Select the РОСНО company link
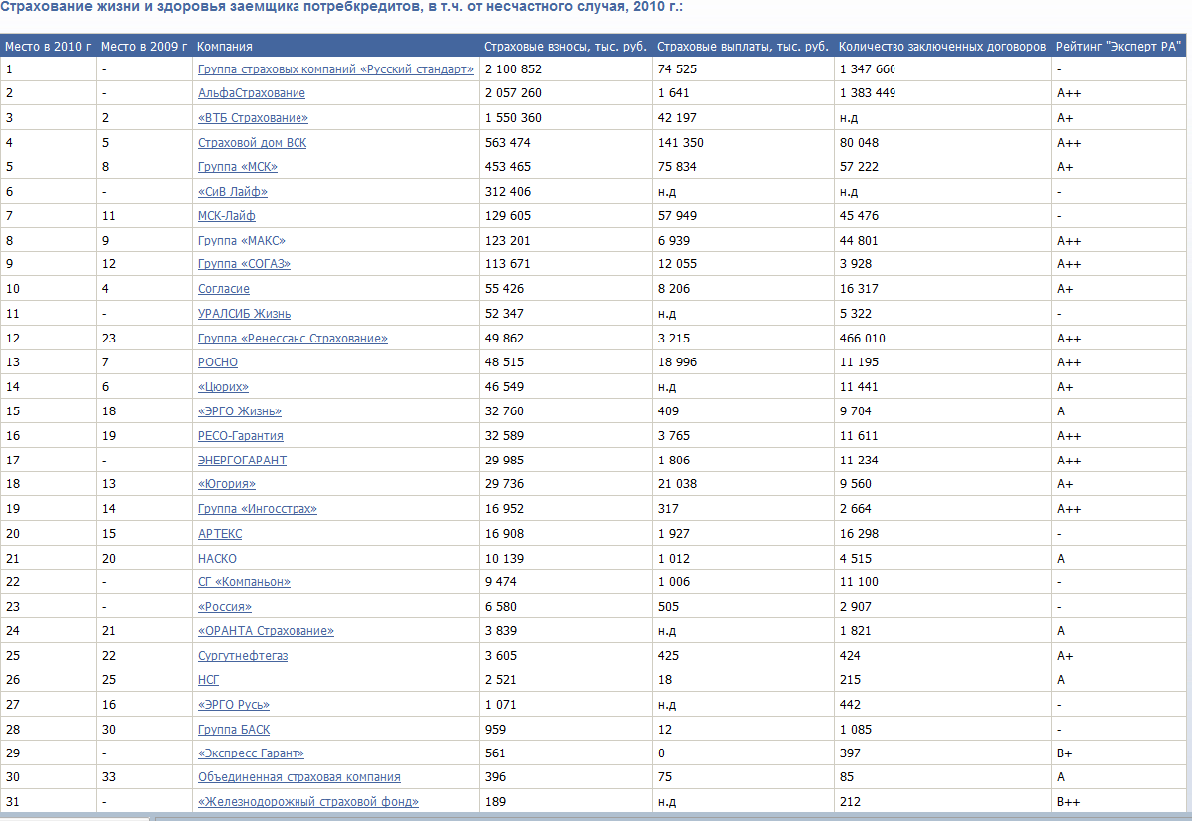The image size is (1192, 821). (218, 362)
